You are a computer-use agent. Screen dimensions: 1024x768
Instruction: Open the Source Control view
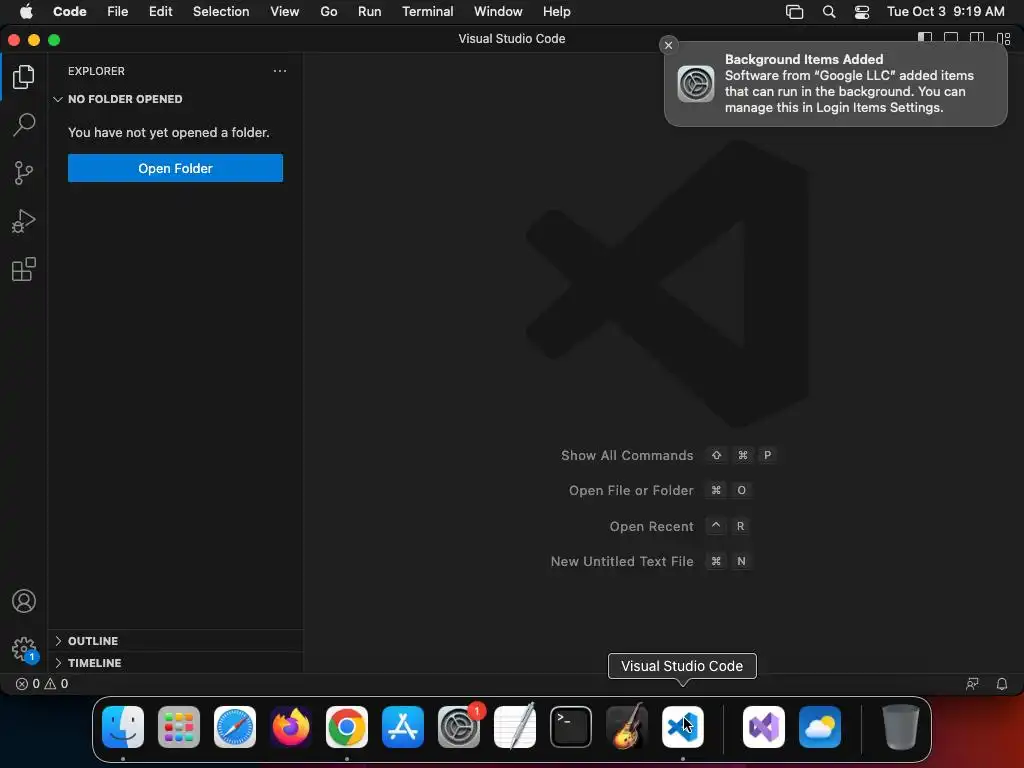24,173
